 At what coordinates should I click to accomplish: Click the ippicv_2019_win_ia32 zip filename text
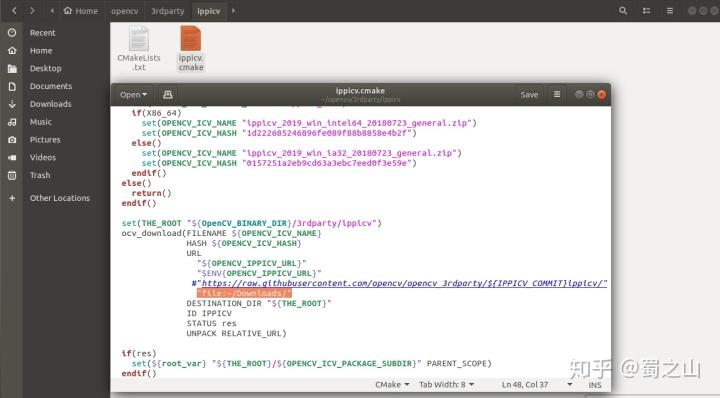coord(351,153)
